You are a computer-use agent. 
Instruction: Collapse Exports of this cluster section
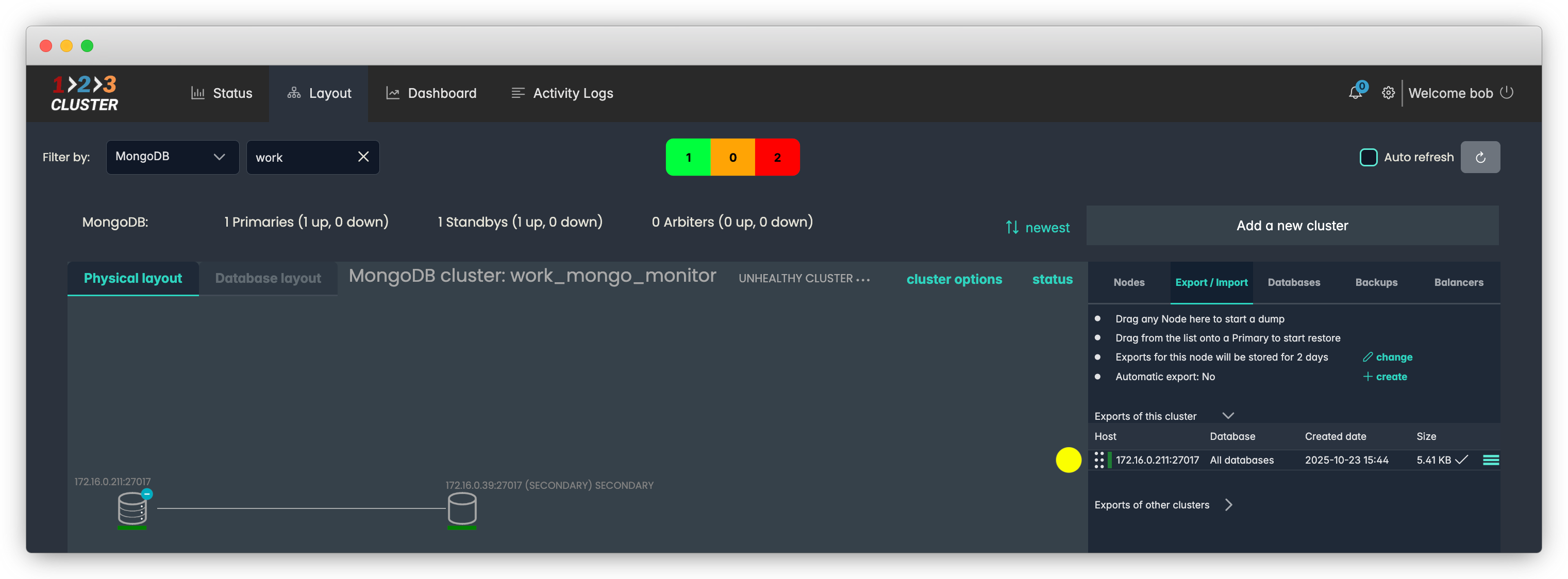(1228, 416)
